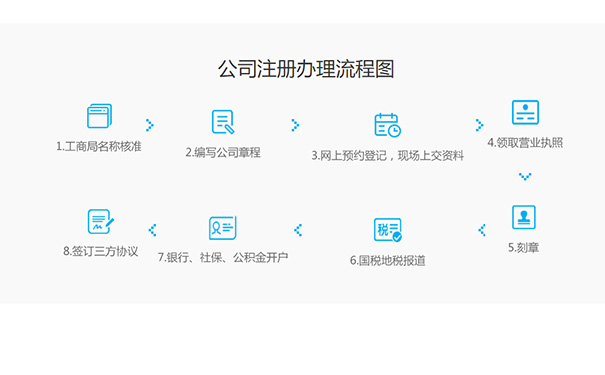Click the license card icon above 领取营业执照

[x=525, y=112]
